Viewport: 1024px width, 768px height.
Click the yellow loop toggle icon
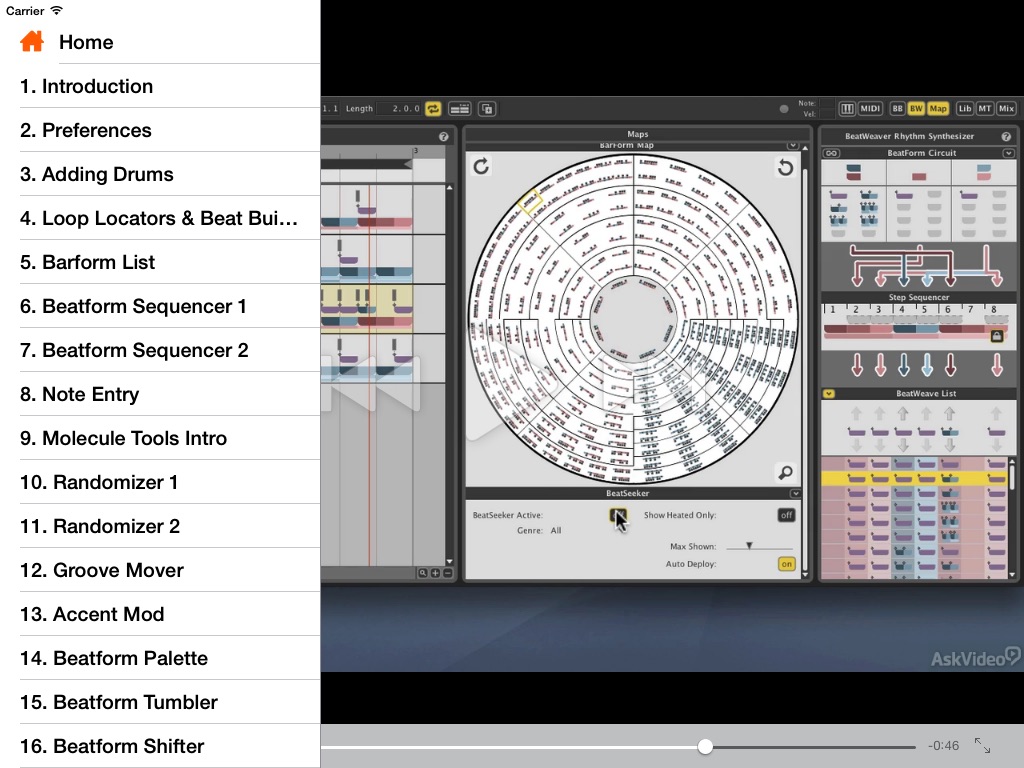click(433, 109)
